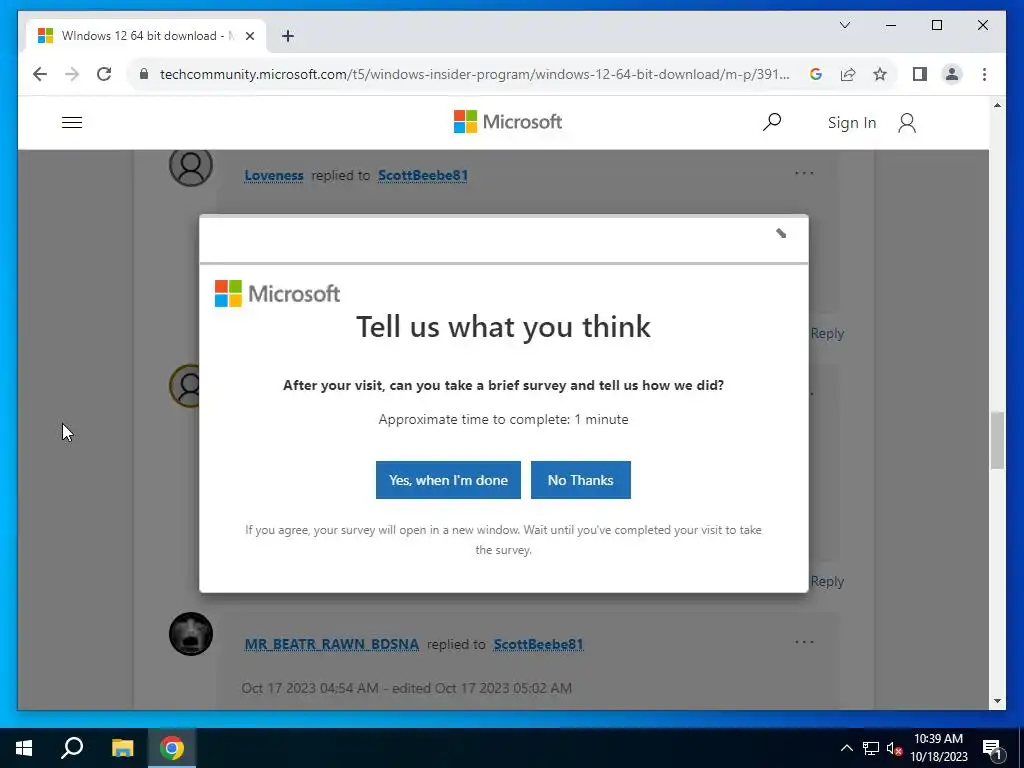This screenshot has height=768, width=1024.
Task: Click the site lock icon in address bar
Action: 144,74
